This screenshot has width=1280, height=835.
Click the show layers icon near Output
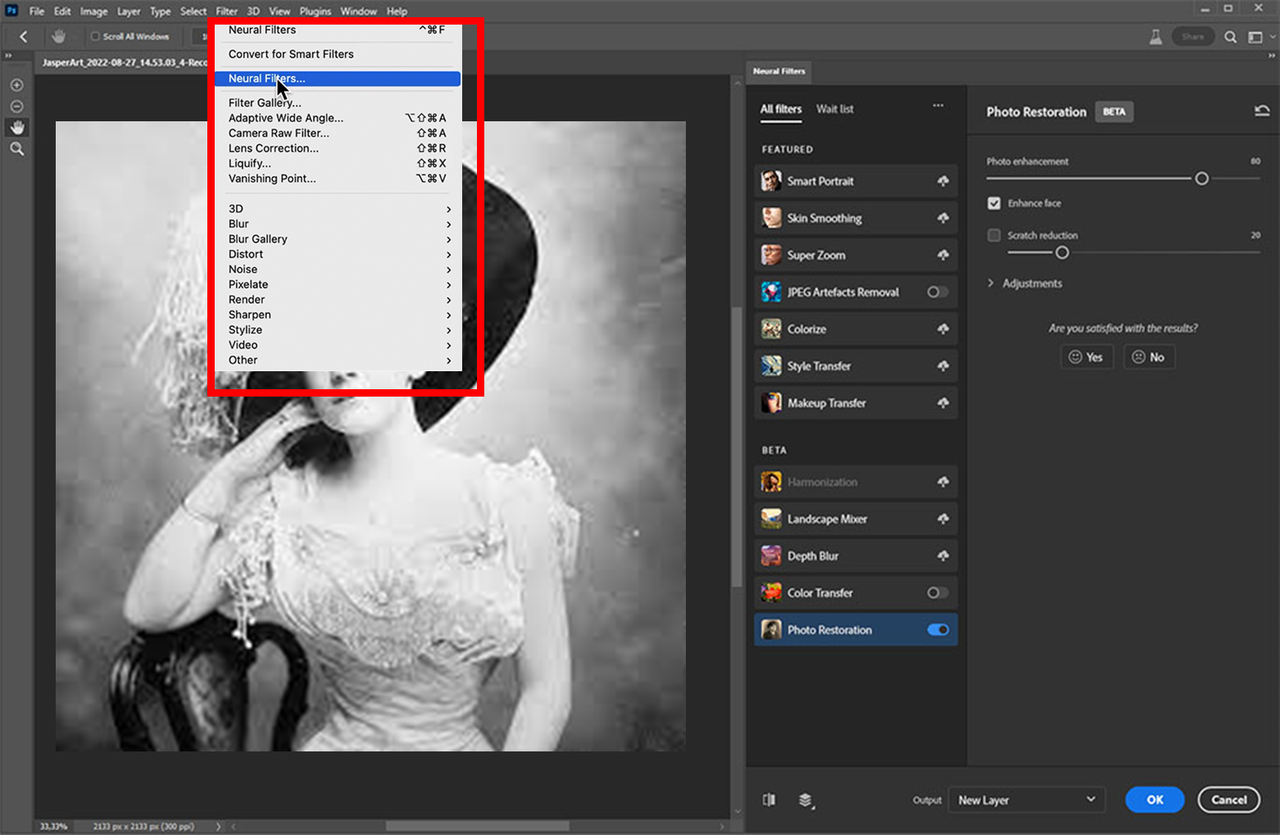pos(806,800)
